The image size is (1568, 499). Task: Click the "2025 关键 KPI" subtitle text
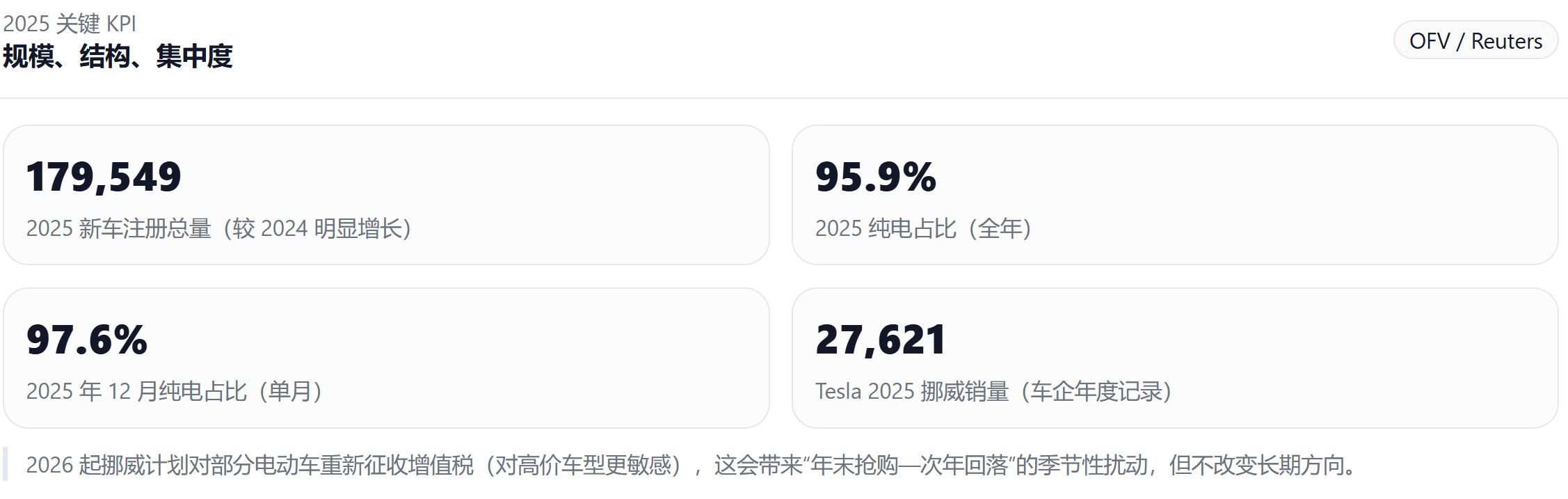[x=70, y=24]
